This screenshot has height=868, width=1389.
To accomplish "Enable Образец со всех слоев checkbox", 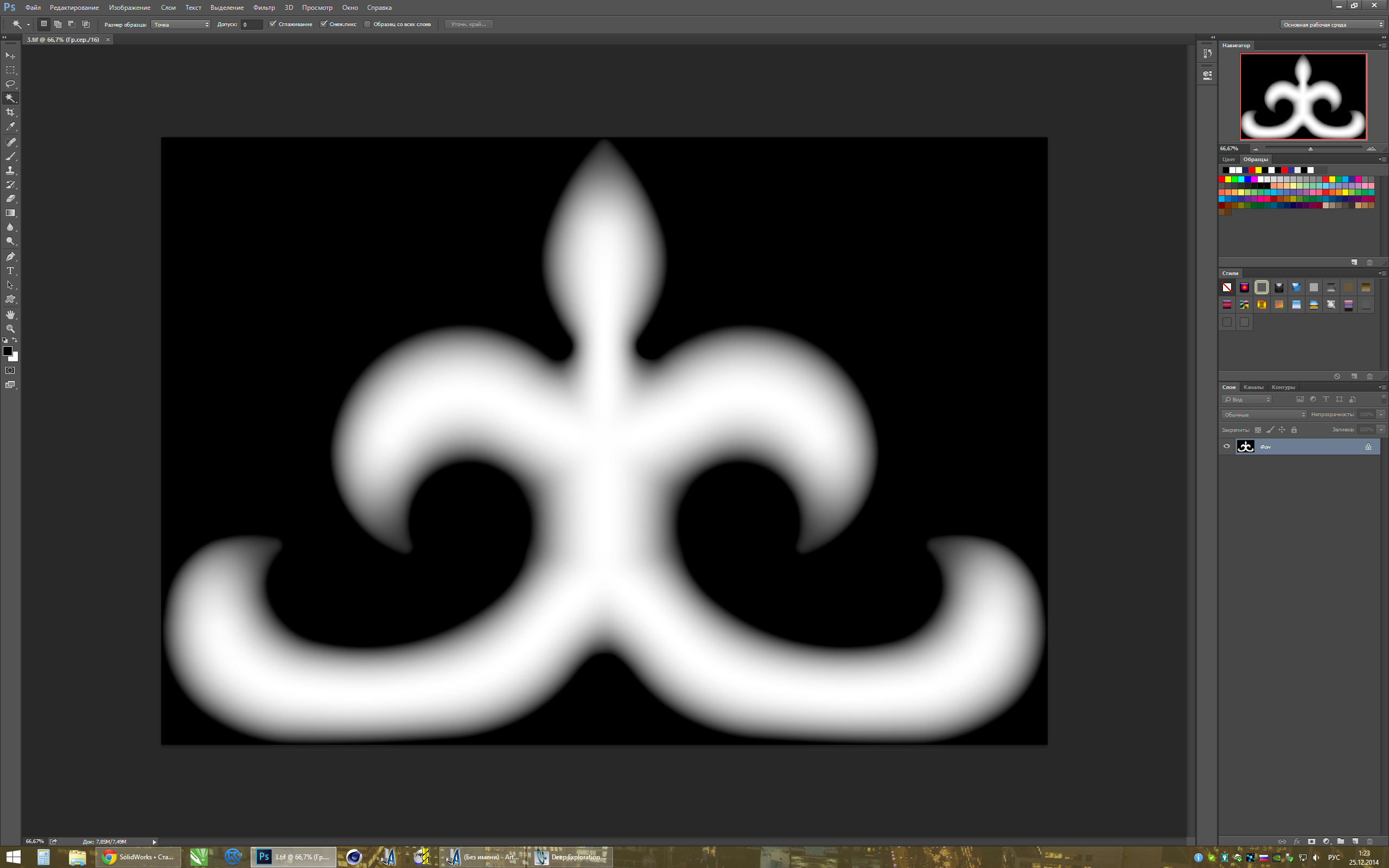I will tap(367, 24).
